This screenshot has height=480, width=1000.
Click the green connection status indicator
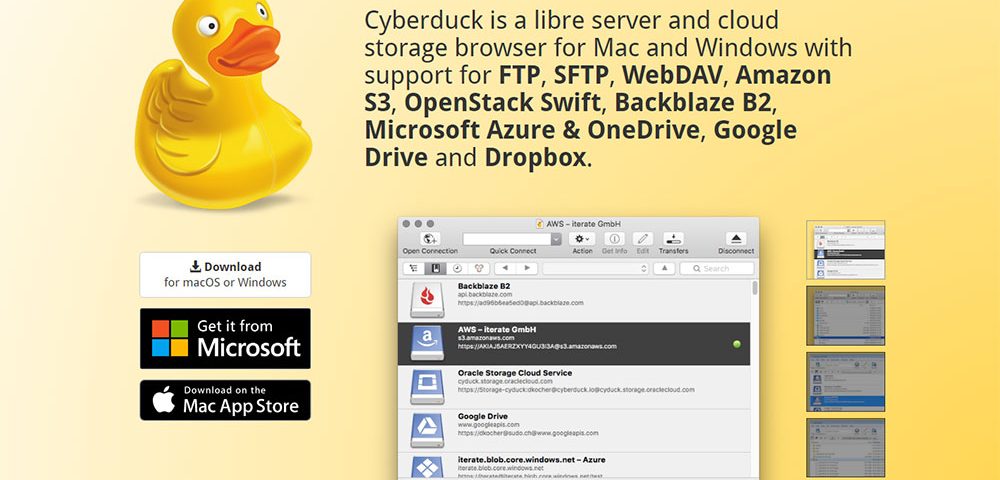point(737,344)
